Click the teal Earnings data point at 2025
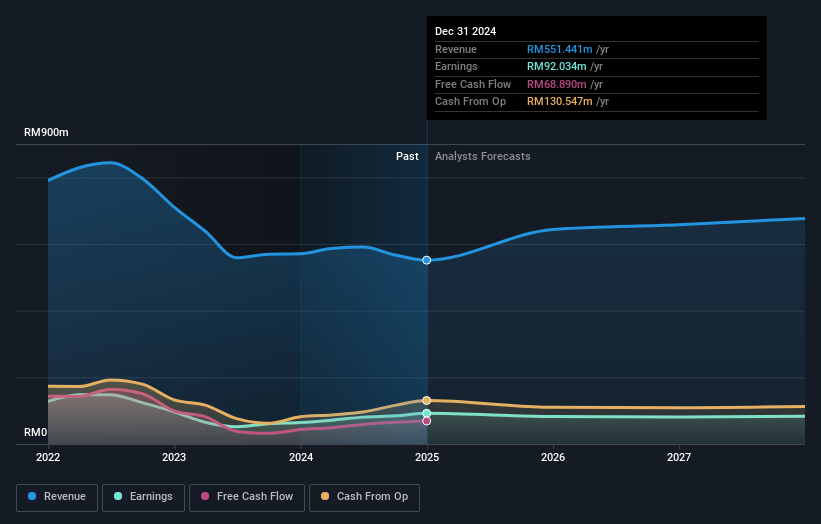 (427, 414)
